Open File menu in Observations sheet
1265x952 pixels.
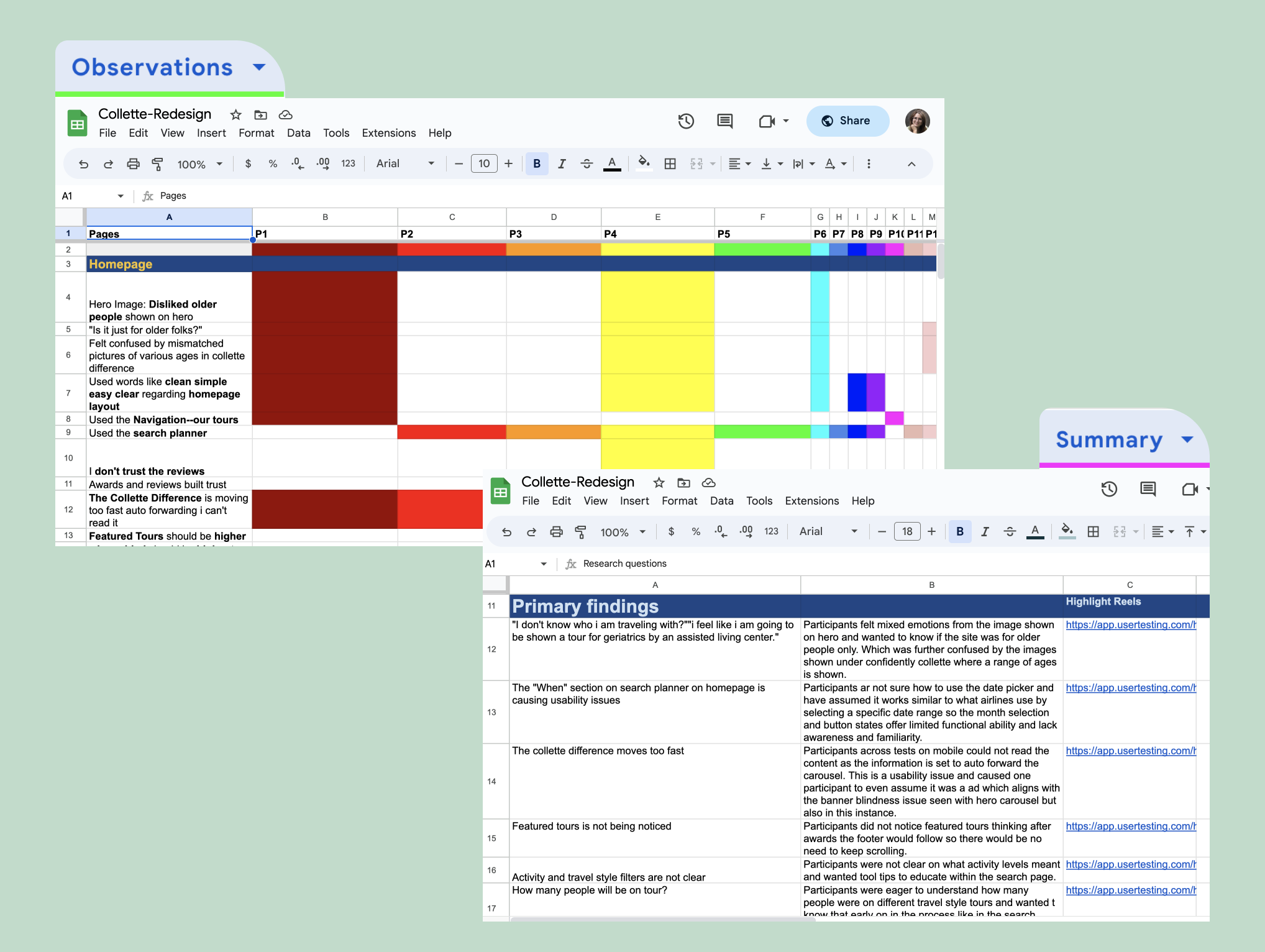pos(107,133)
